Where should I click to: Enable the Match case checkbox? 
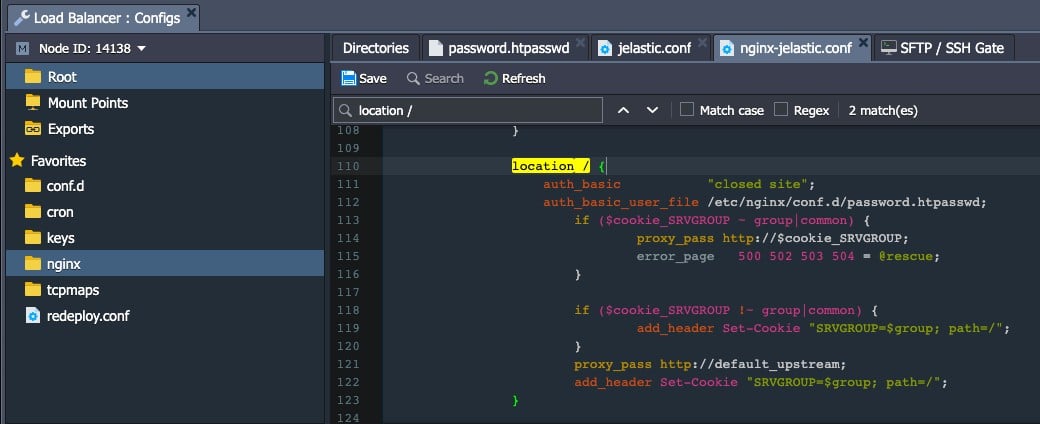coord(687,109)
